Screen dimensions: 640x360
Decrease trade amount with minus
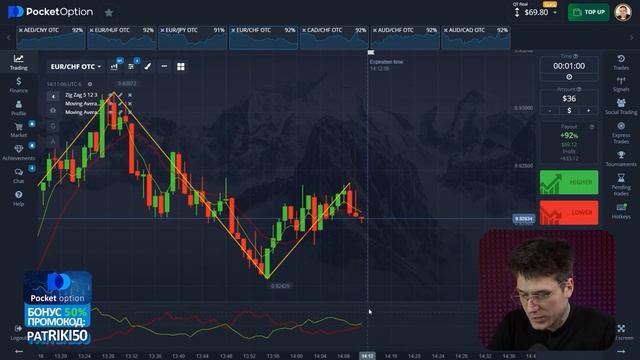point(550,110)
